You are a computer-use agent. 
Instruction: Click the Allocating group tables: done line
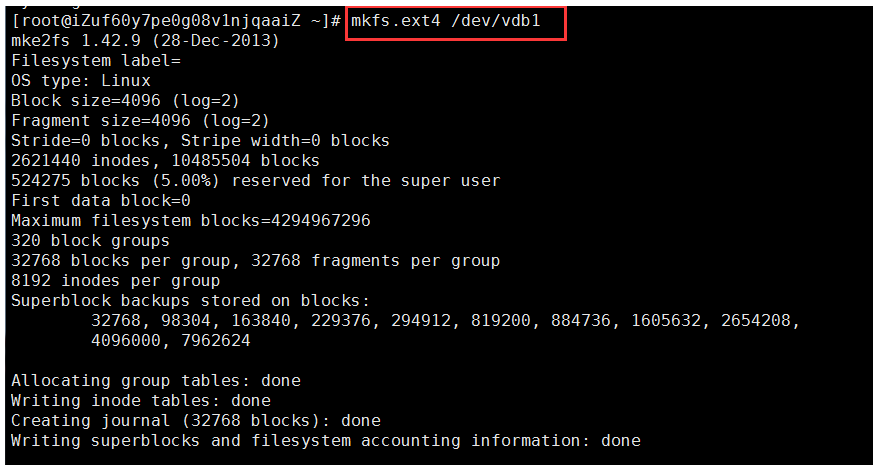point(155,381)
